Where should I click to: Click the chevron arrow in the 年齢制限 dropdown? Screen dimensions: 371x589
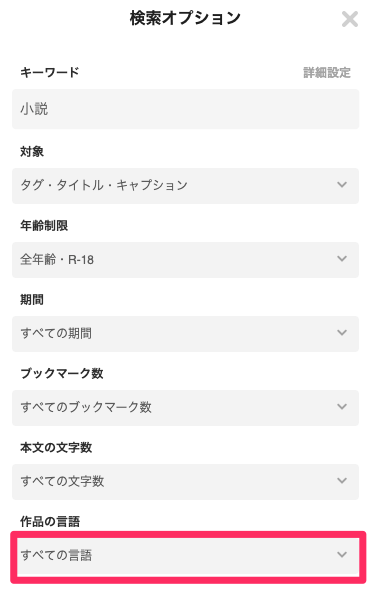pos(342,258)
